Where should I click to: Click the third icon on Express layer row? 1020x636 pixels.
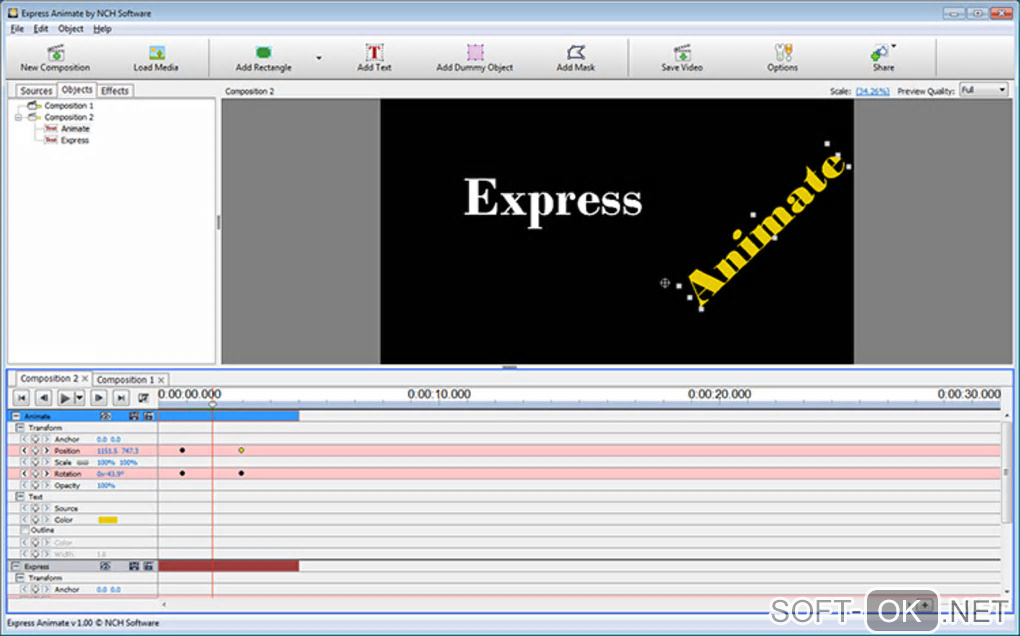148,566
